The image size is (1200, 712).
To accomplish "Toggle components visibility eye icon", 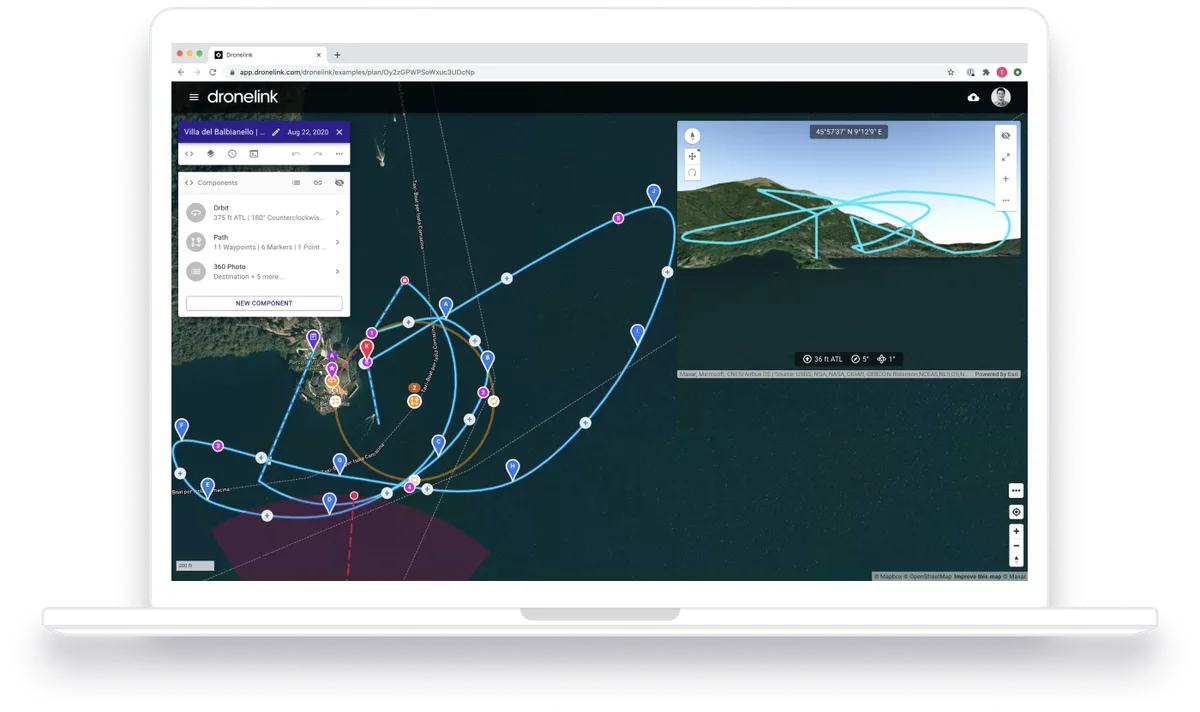I will coord(339,183).
